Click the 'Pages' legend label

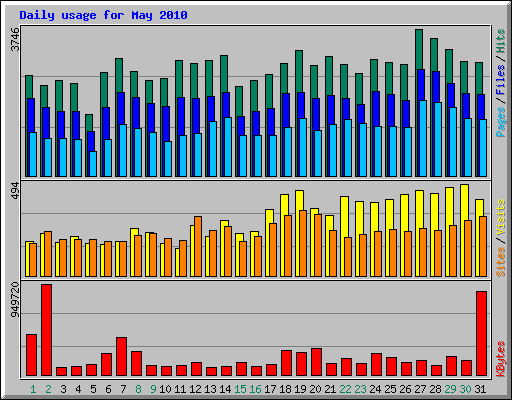pos(500,122)
